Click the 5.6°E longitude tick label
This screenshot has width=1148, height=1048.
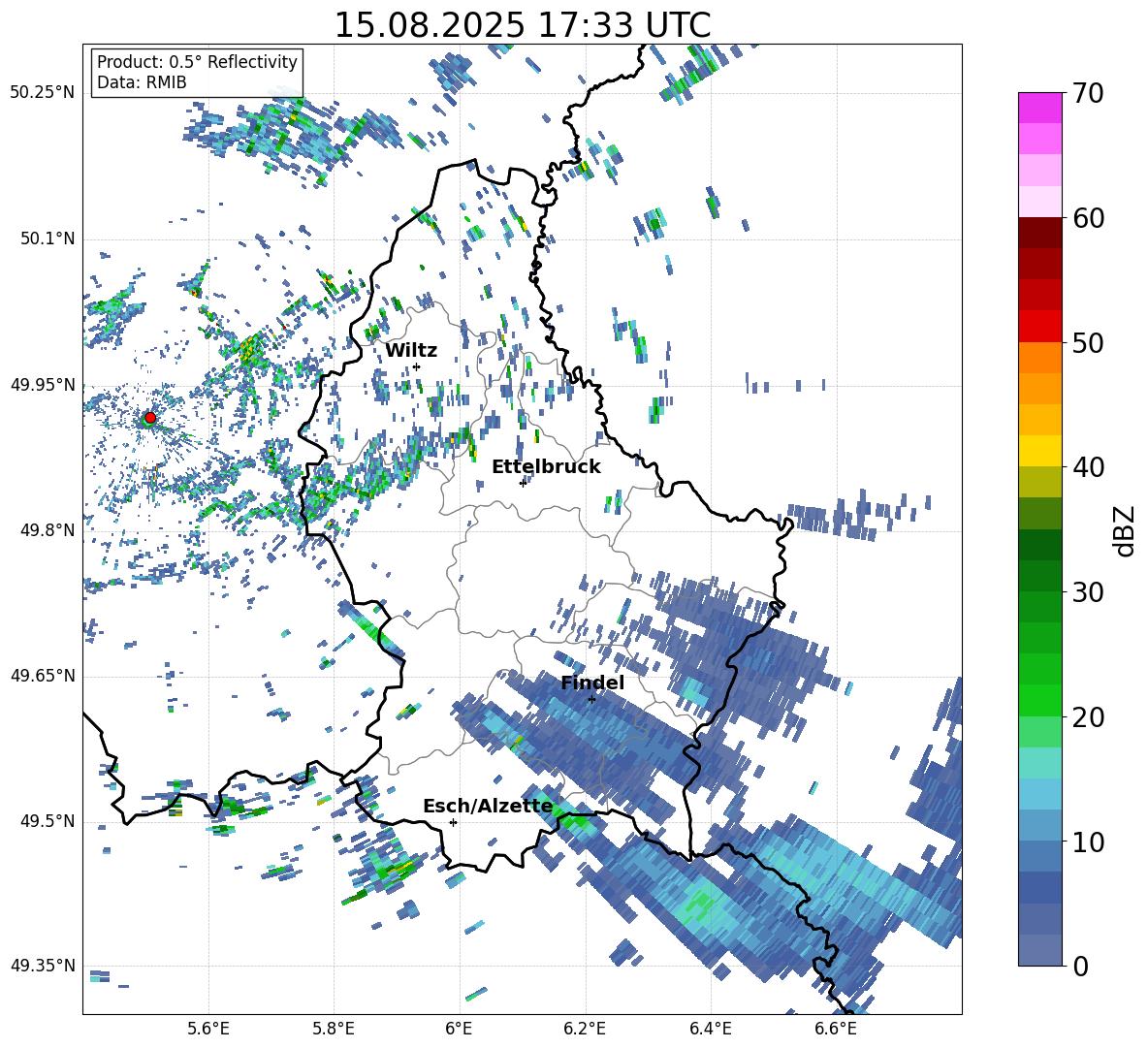208,1030
